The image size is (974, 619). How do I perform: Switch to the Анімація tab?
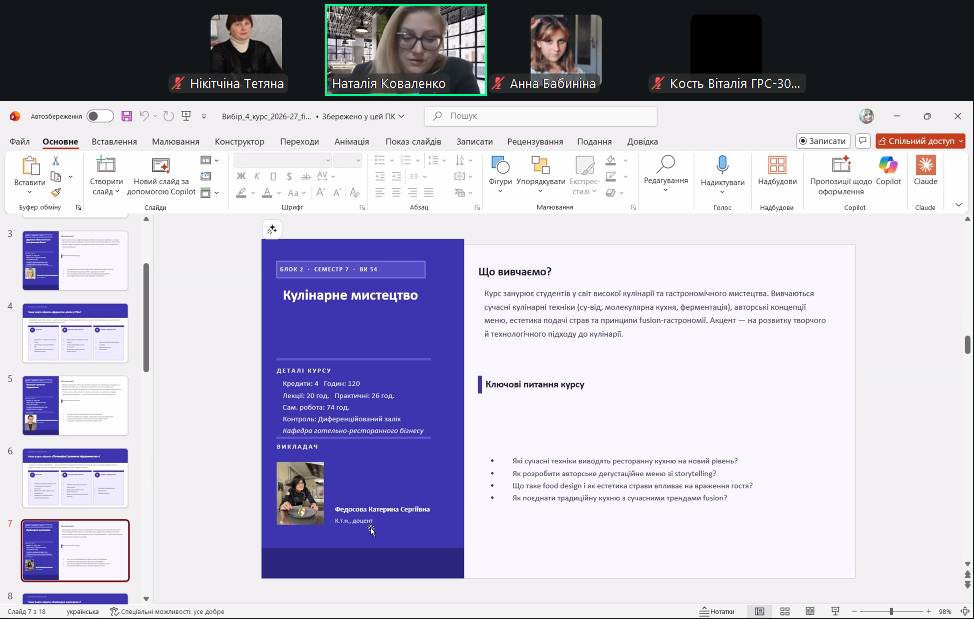(351, 142)
